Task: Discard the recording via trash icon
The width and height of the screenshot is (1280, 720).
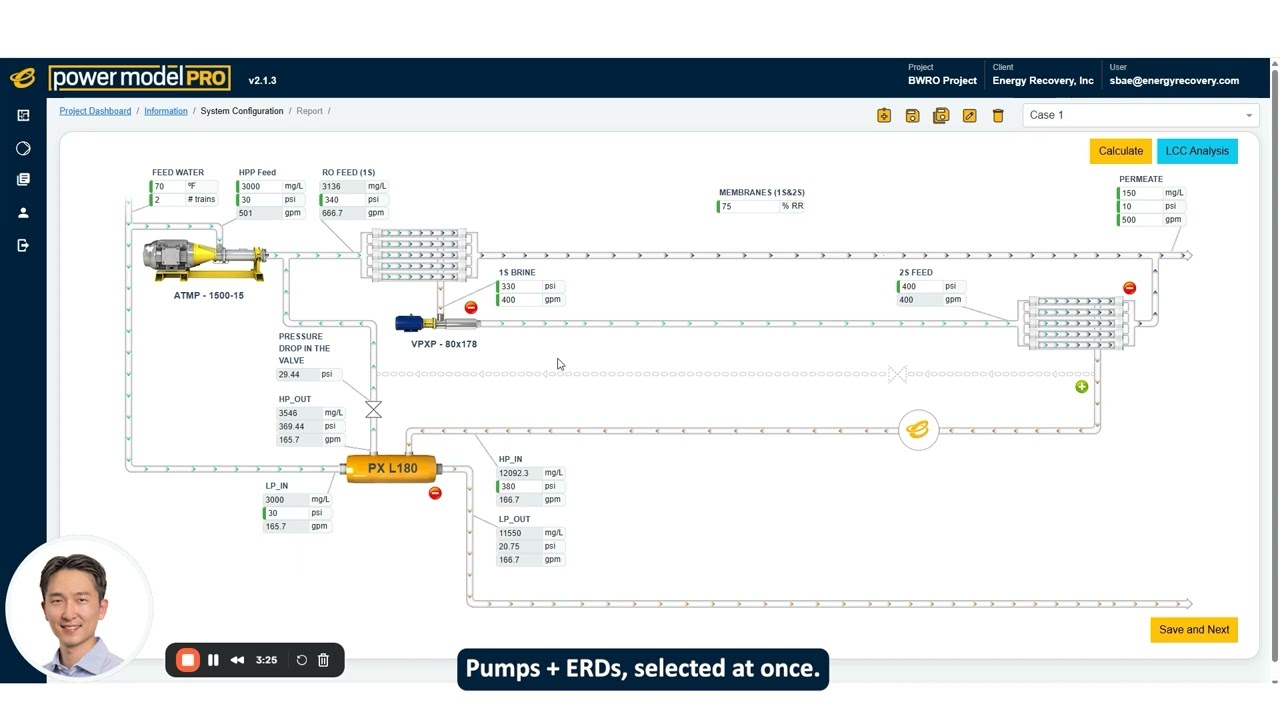Action: click(x=323, y=660)
